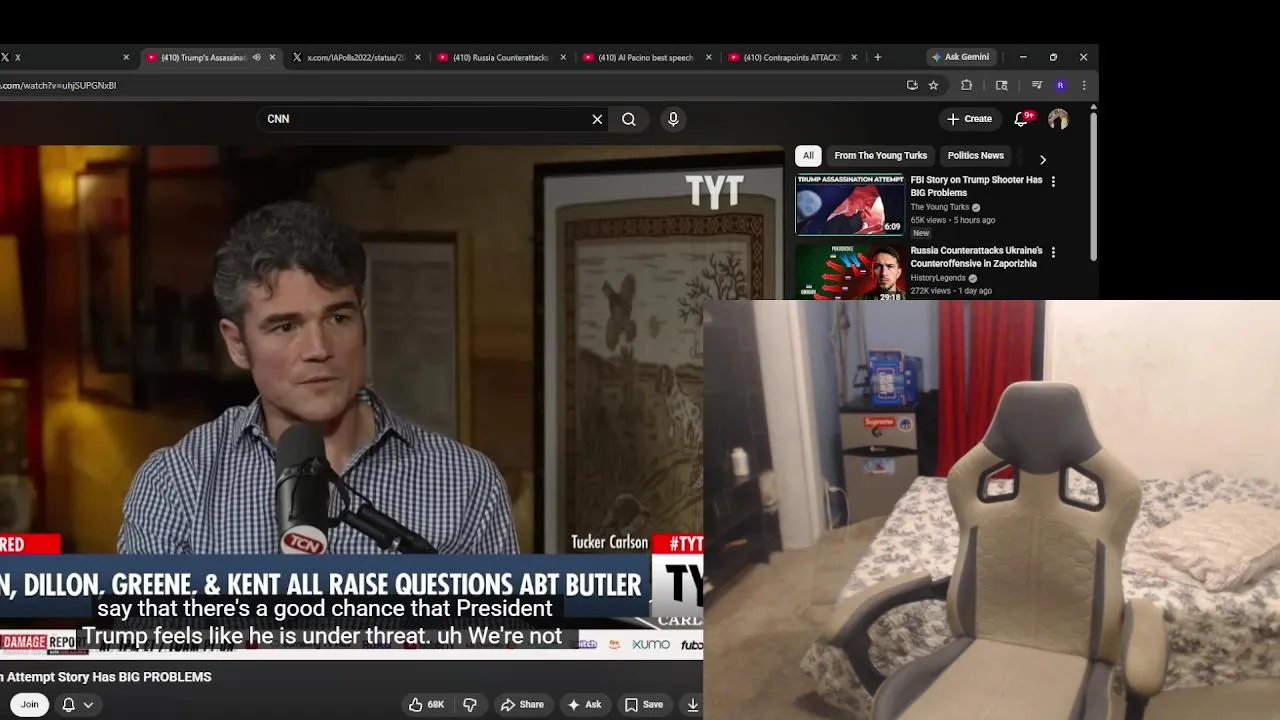1280x720 pixels.
Task: Open the browser extensions puzzle icon
Action: click(x=966, y=85)
